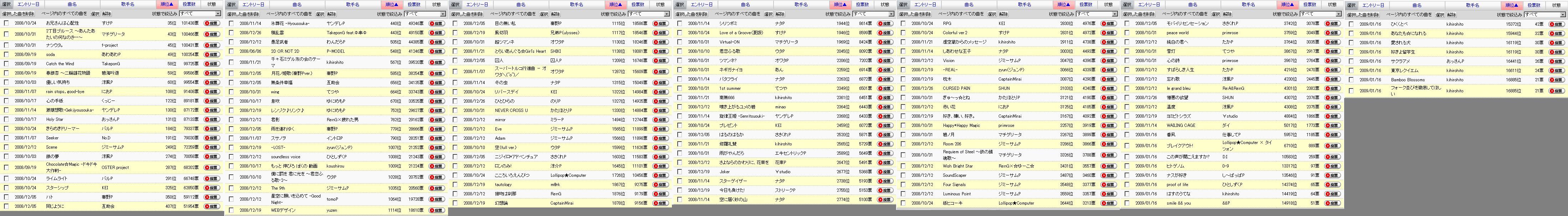Vote for 'soundless voice' with 投票 button
Image resolution: width=1568 pixels, height=216 pixels.
(436, 157)
